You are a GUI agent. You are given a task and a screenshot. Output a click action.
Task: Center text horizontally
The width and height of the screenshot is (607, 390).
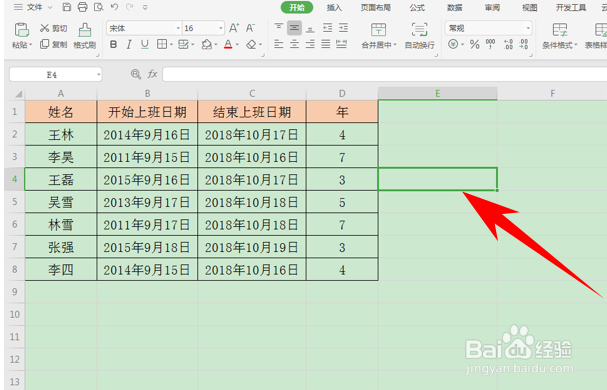(294, 44)
